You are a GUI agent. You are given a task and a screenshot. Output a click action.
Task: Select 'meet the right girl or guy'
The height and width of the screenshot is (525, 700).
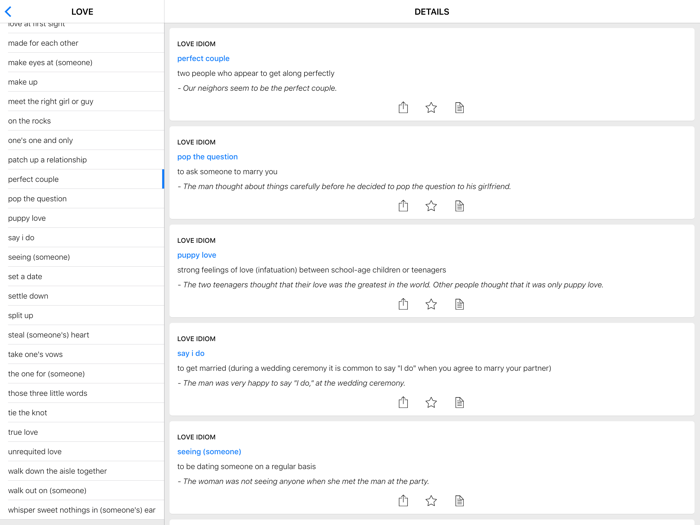click(x=82, y=101)
